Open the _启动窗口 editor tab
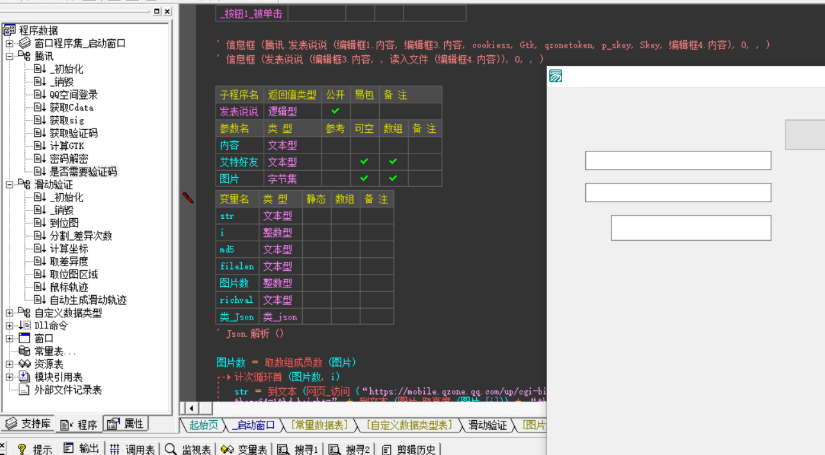This screenshot has height=455, width=825. click(253, 425)
